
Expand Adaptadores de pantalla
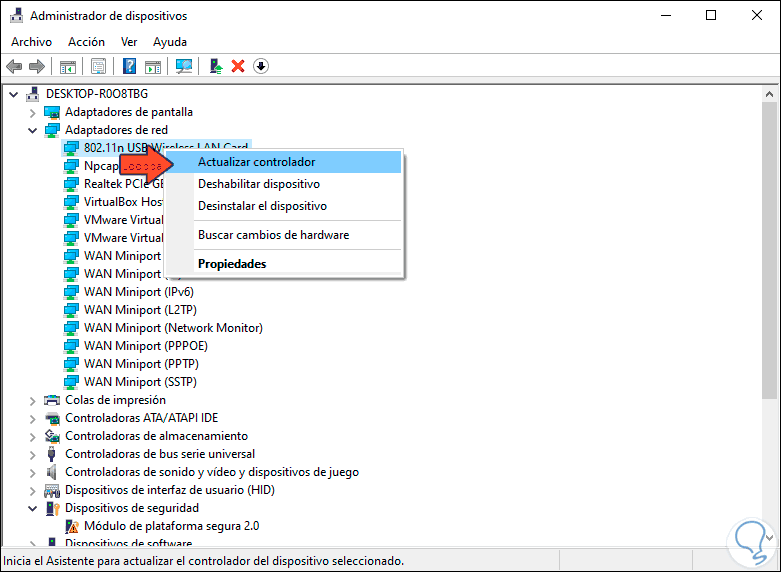click(x=32, y=113)
